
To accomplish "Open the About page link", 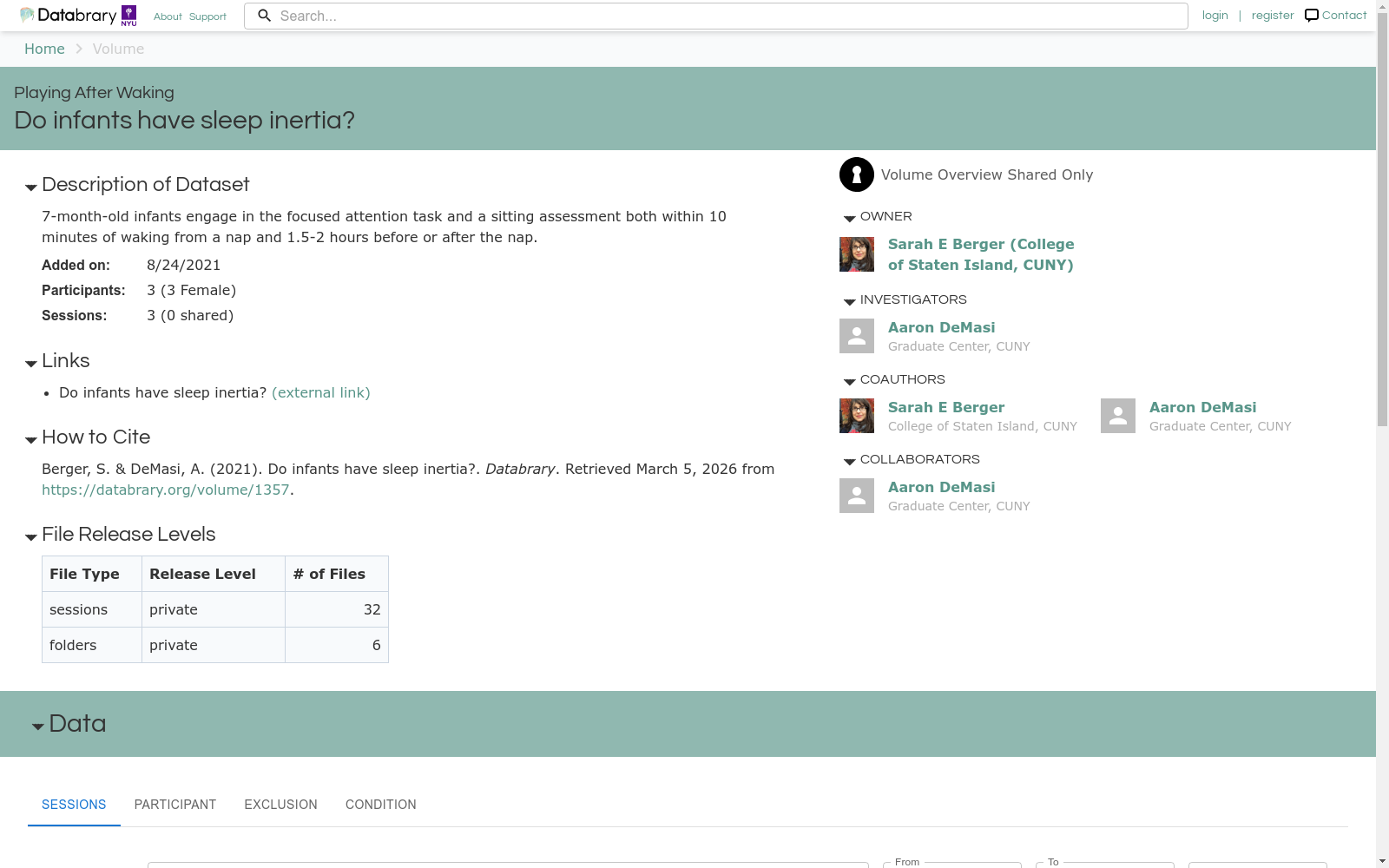I will click(168, 16).
